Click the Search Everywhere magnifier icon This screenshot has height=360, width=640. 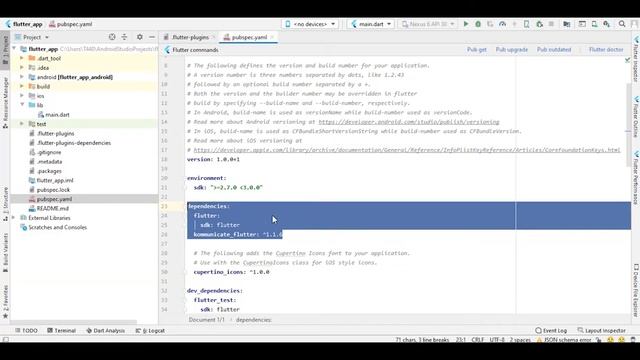coord(622,24)
